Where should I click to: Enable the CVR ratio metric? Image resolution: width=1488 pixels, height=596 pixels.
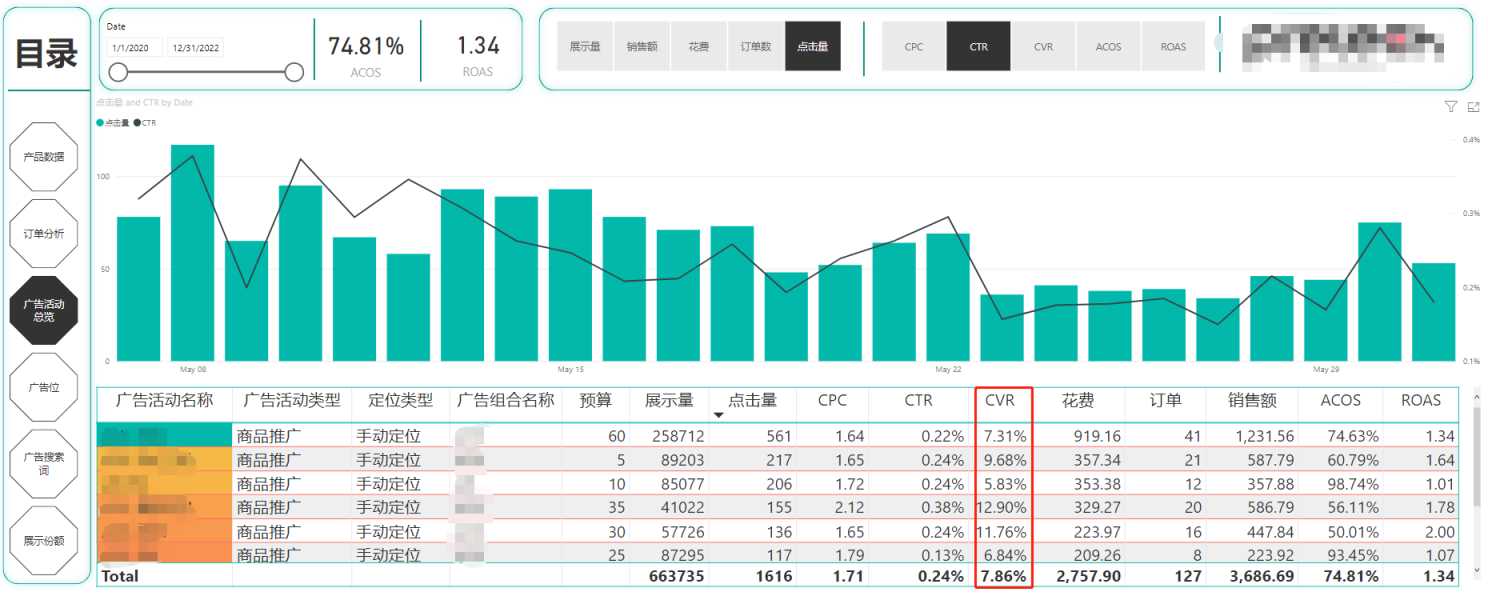pyautogui.click(x=1043, y=46)
